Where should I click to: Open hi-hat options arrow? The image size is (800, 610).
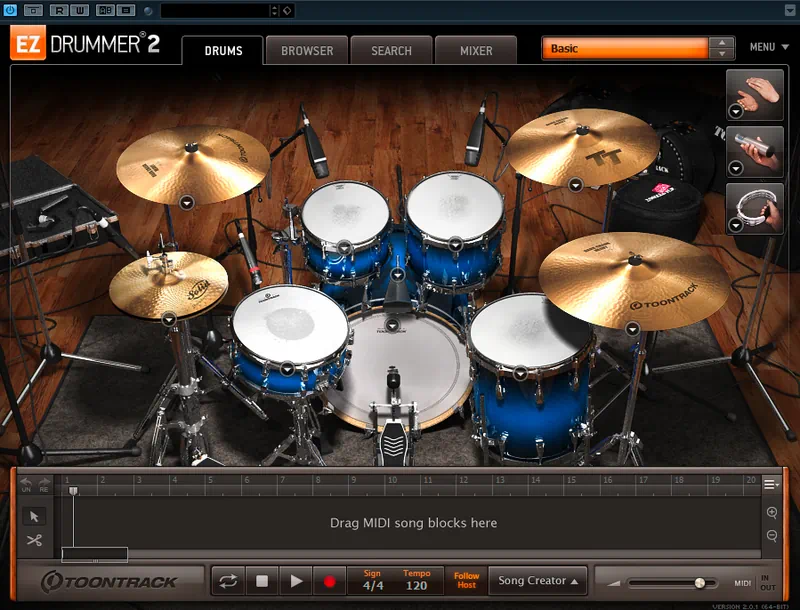[x=169, y=320]
